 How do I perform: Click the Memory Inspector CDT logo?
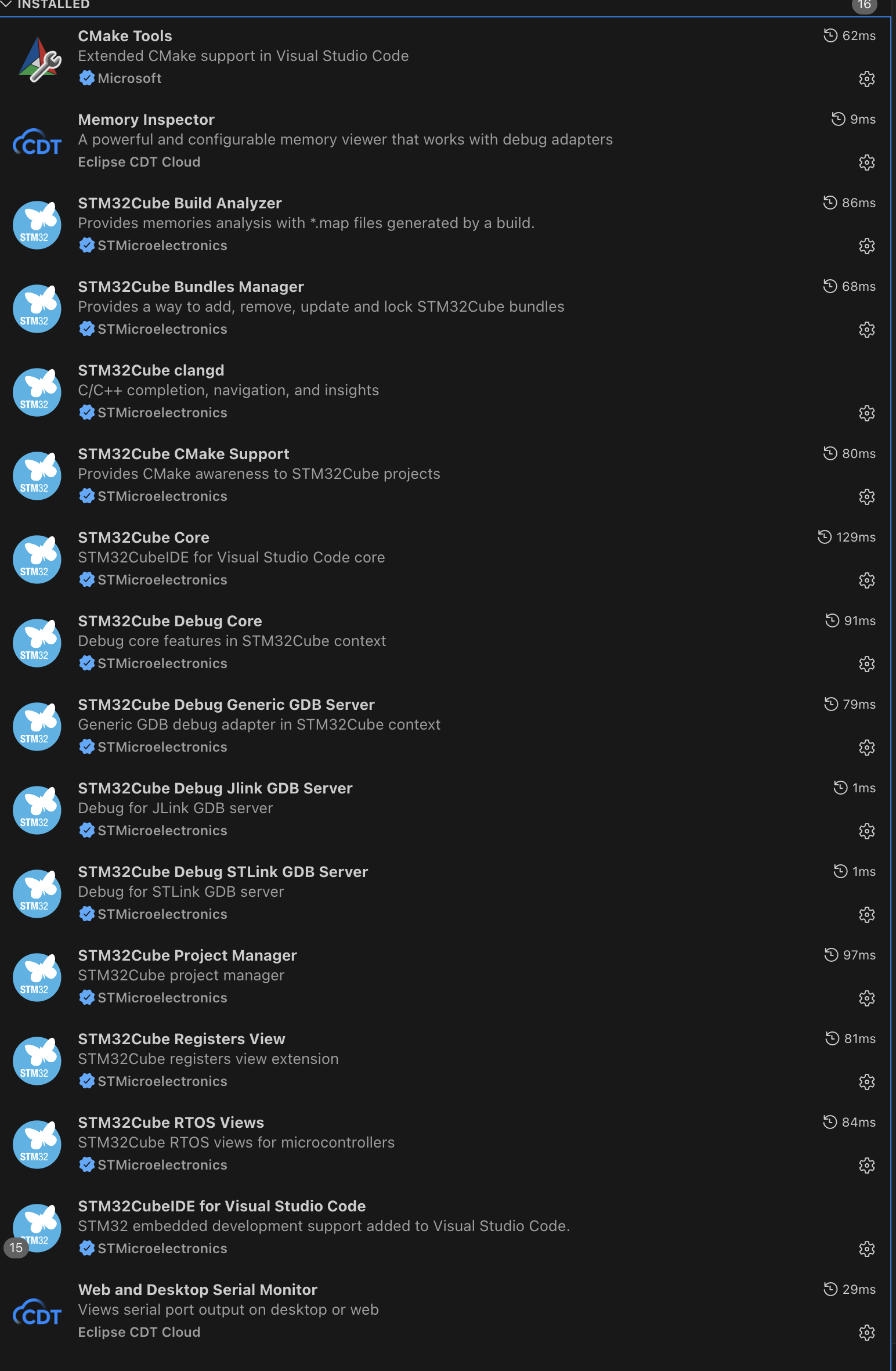[37, 142]
